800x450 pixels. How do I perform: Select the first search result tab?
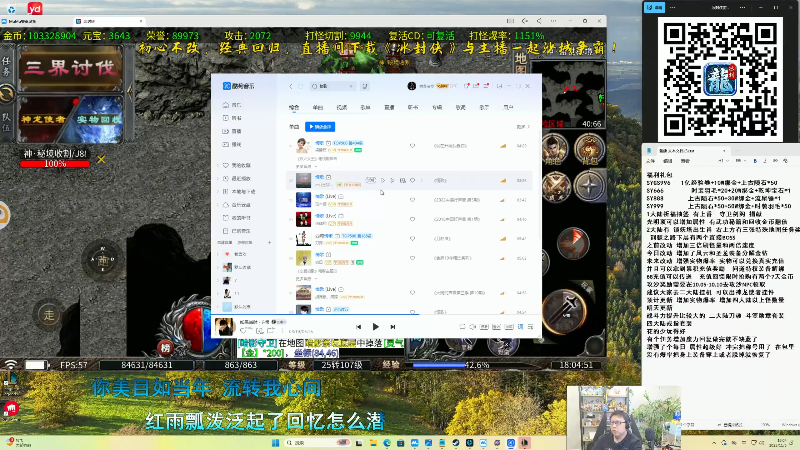(294, 108)
